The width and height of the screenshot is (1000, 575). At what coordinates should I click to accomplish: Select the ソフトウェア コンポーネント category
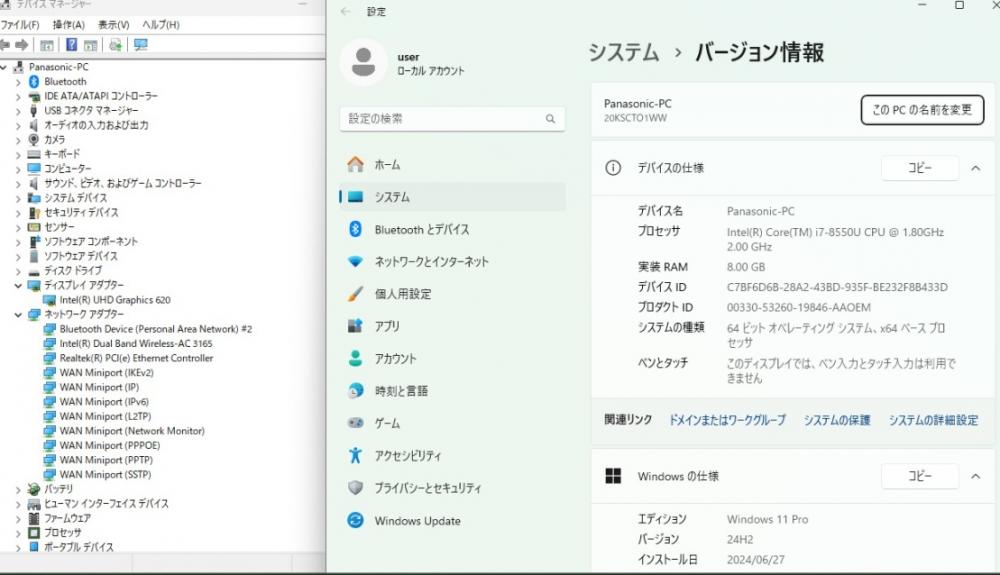pos(91,242)
